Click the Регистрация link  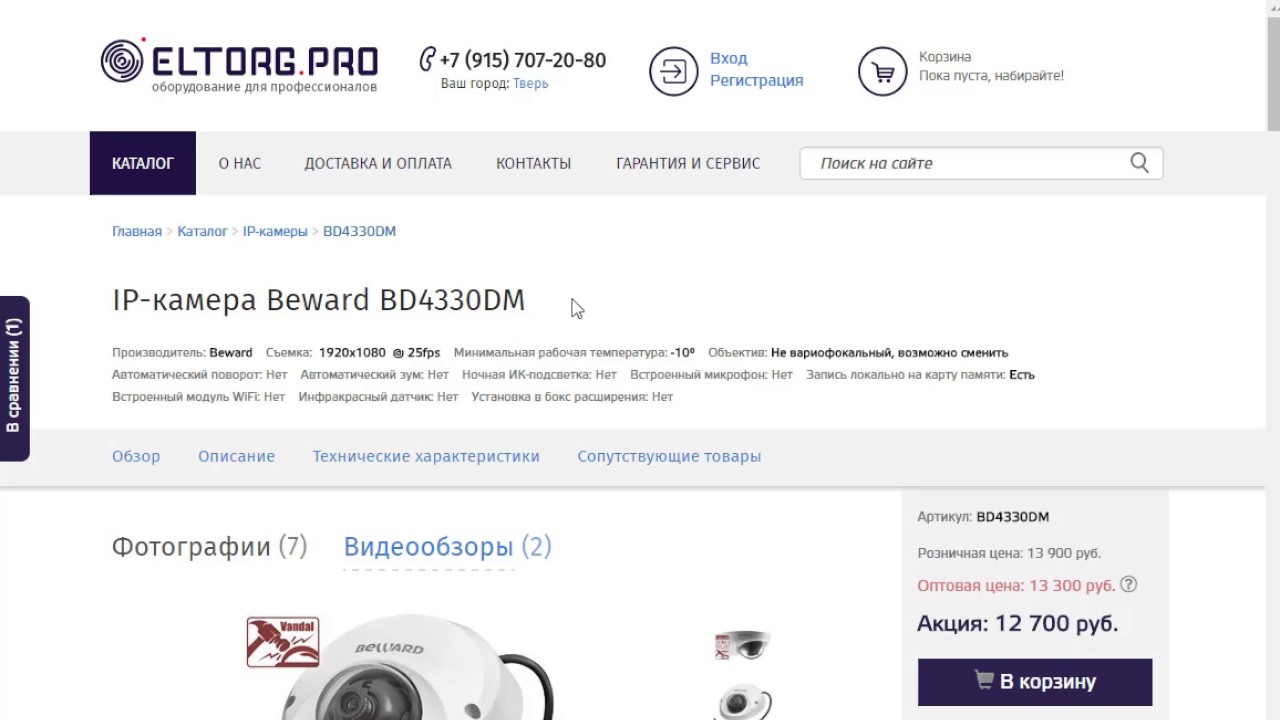coord(756,80)
